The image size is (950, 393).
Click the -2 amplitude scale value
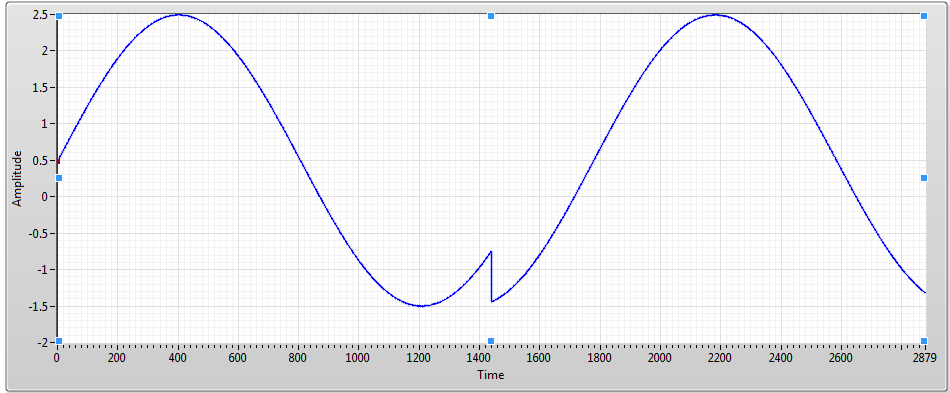click(x=42, y=342)
